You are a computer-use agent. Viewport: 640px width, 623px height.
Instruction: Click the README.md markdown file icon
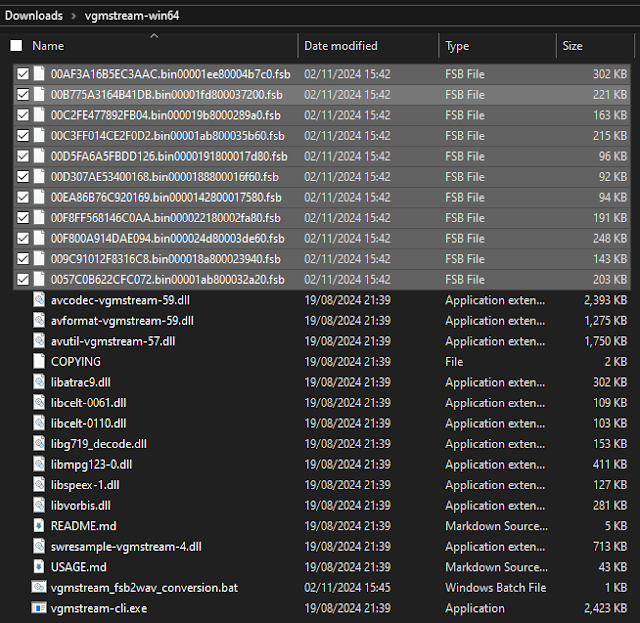click(39, 525)
